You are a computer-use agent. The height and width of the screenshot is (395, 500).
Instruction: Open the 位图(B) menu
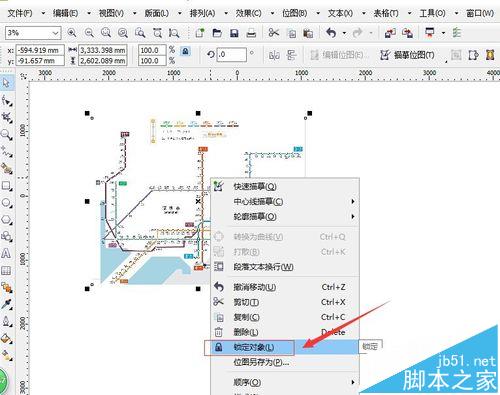click(294, 13)
